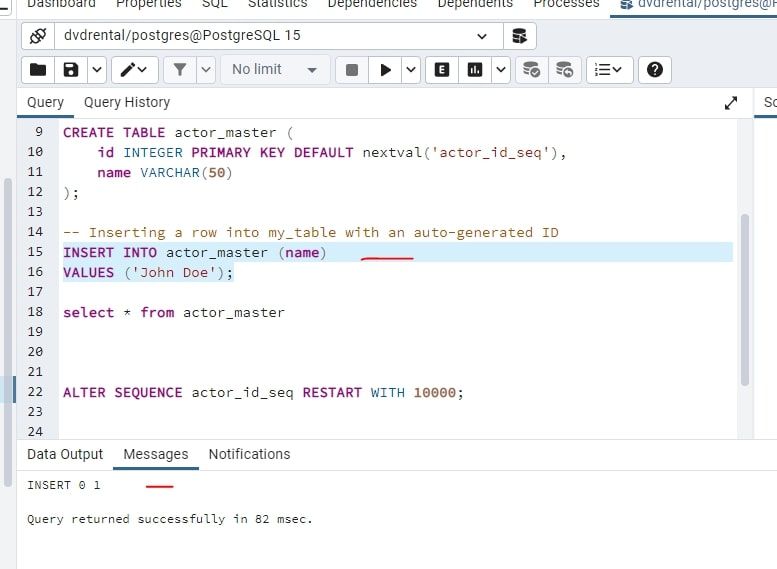Screen dimensions: 777x569
Task: Click the Open File folder icon
Action: click(38, 69)
